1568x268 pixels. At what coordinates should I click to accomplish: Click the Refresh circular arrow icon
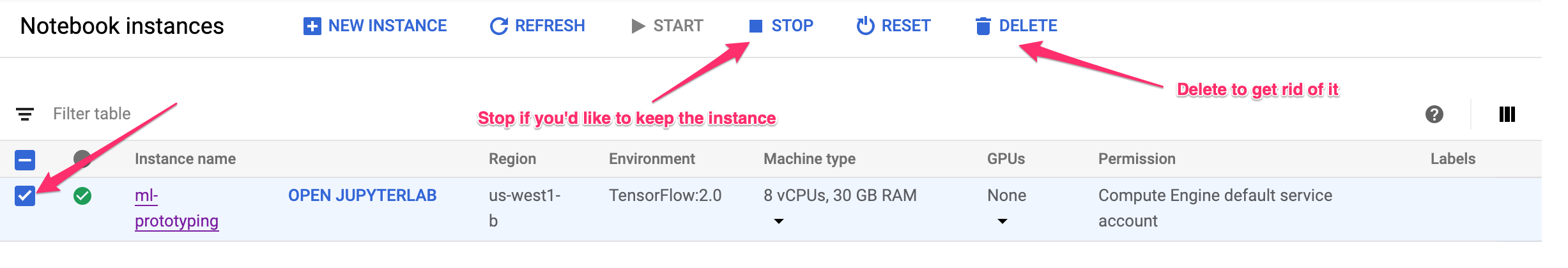pos(498,26)
